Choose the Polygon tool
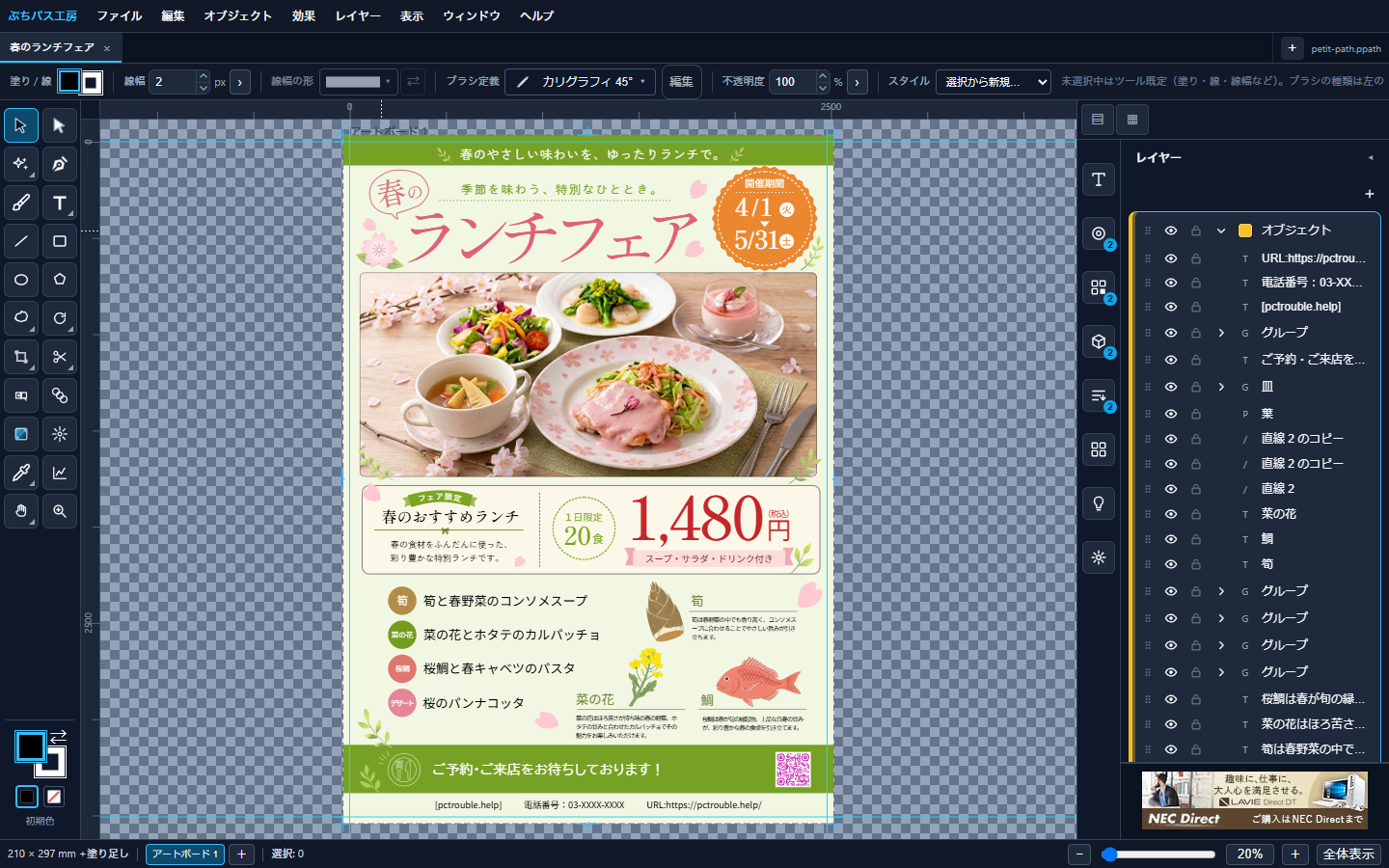 pyautogui.click(x=60, y=280)
